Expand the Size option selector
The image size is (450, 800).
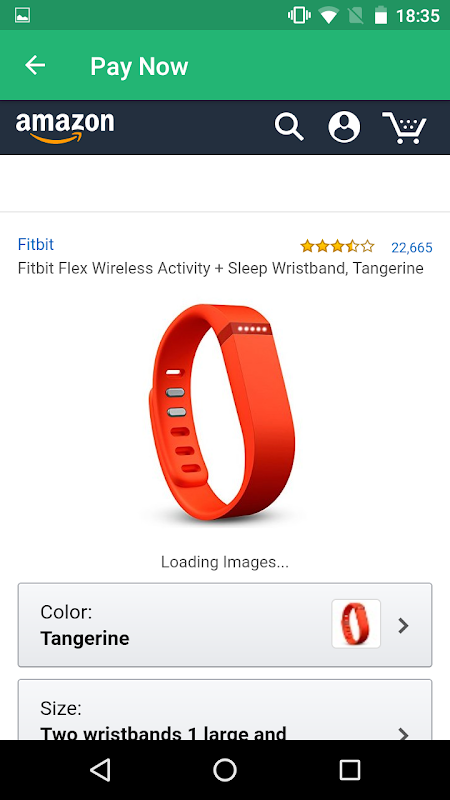(225, 710)
